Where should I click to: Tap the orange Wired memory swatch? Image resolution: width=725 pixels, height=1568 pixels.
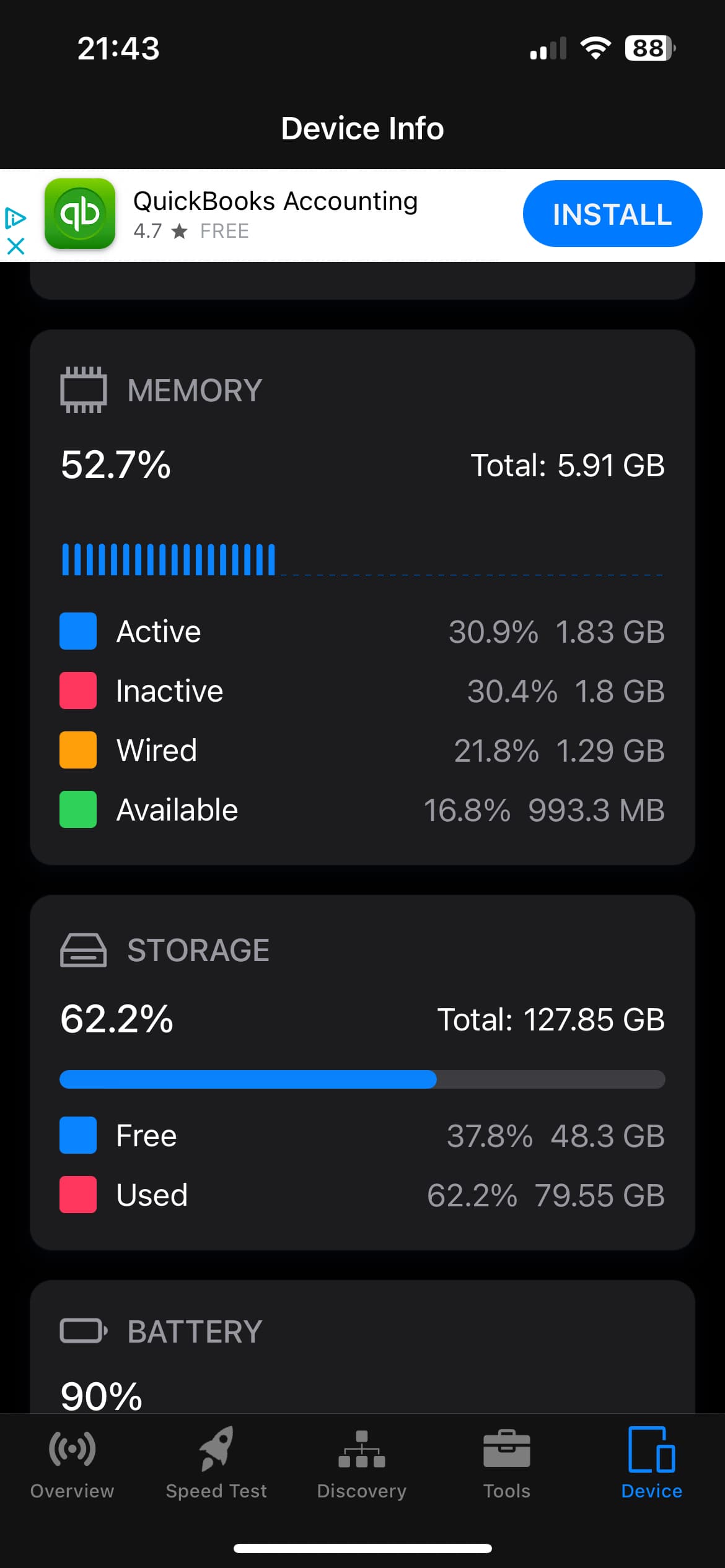pyautogui.click(x=78, y=750)
